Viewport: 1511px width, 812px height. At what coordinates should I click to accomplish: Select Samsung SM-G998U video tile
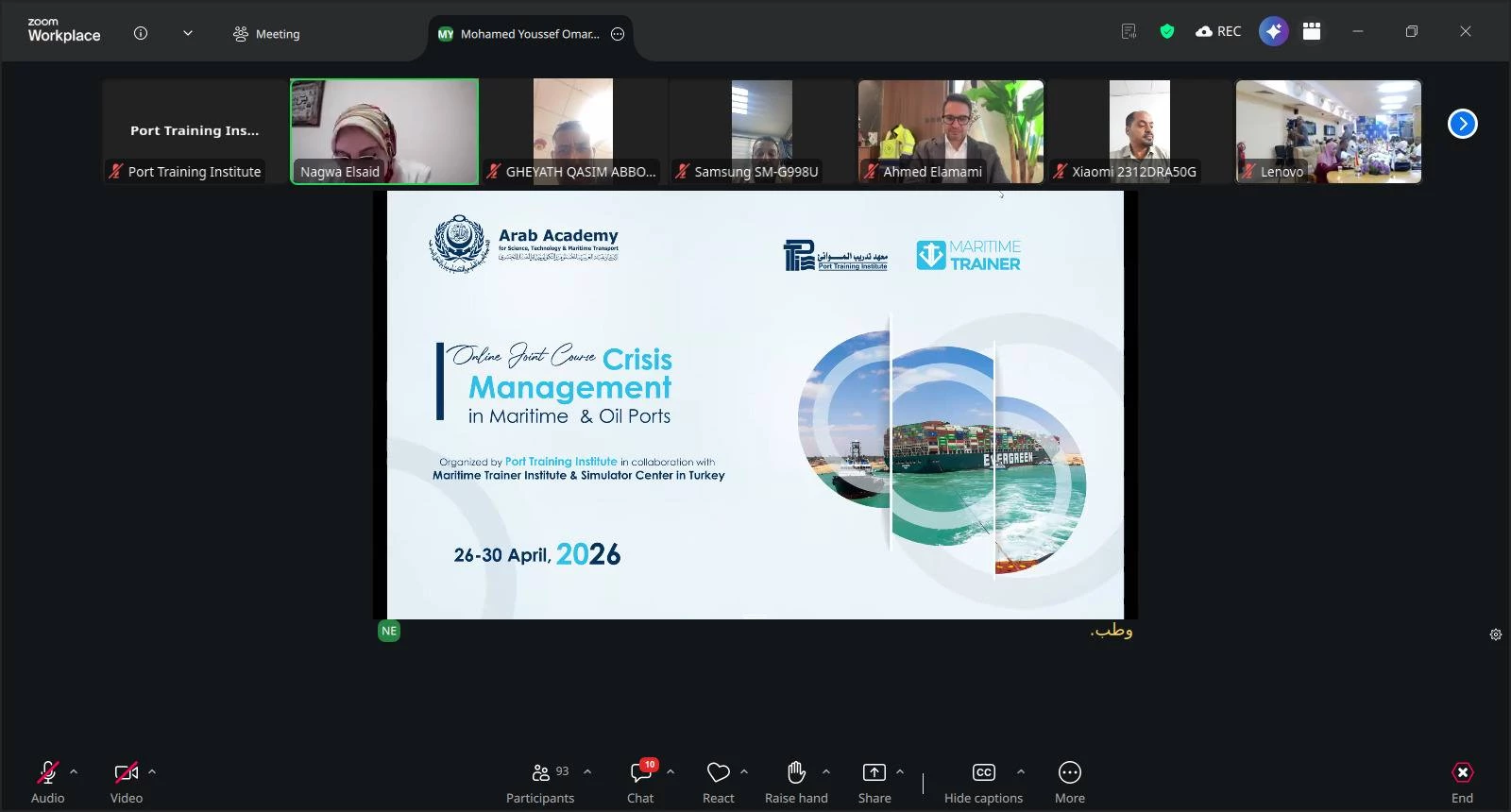762,131
